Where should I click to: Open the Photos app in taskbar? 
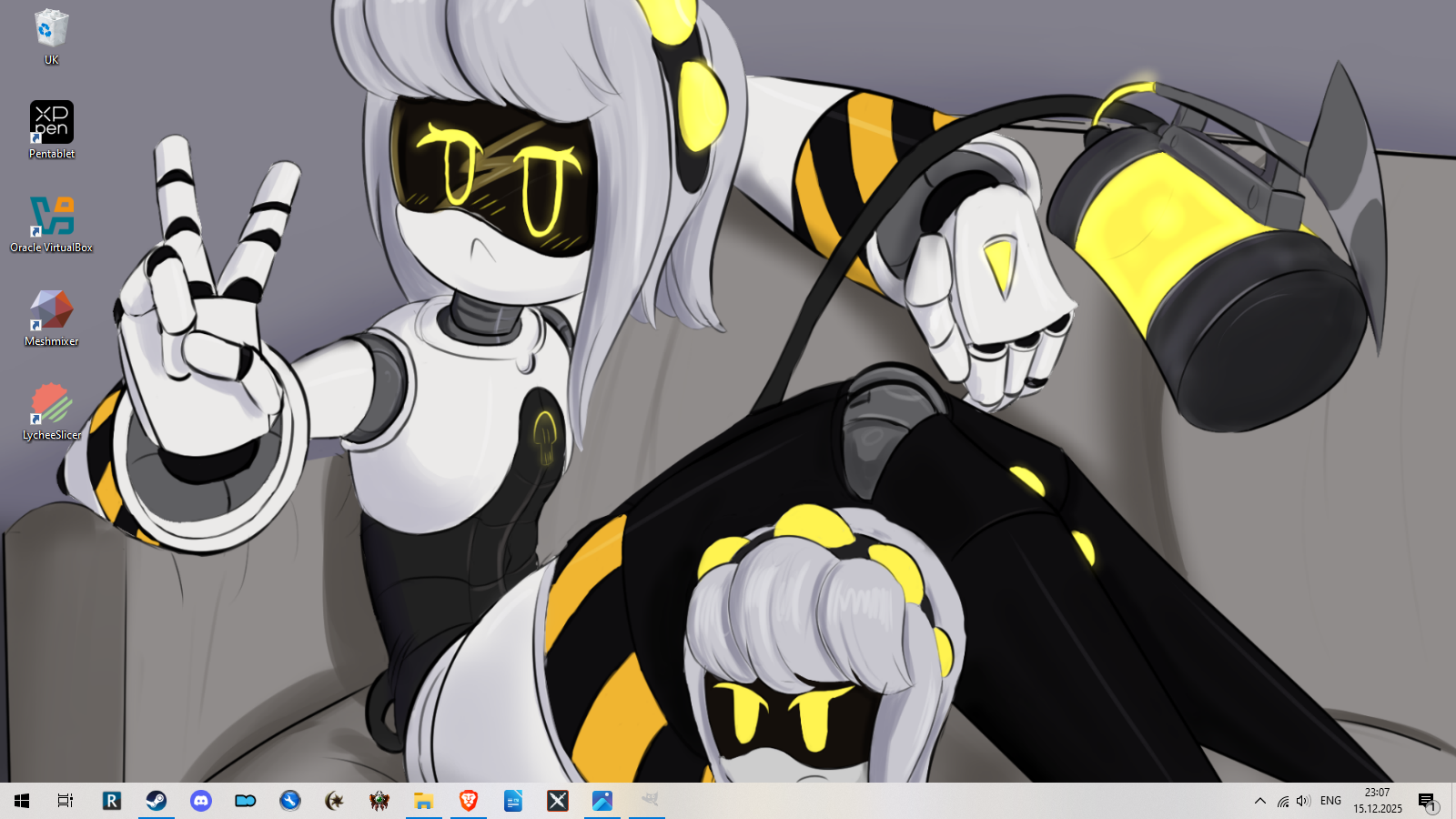pos(602,801)
